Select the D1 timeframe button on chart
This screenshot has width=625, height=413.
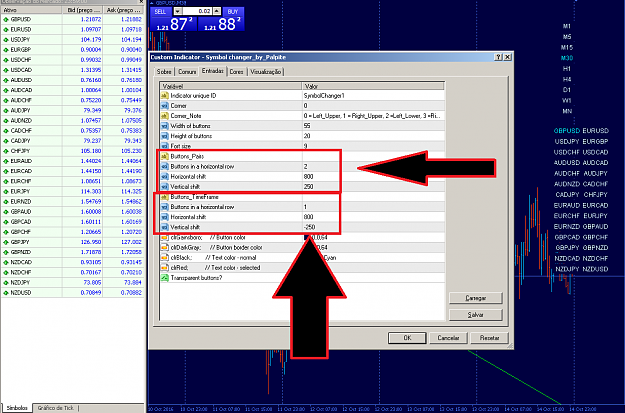(x=567, y=90)
